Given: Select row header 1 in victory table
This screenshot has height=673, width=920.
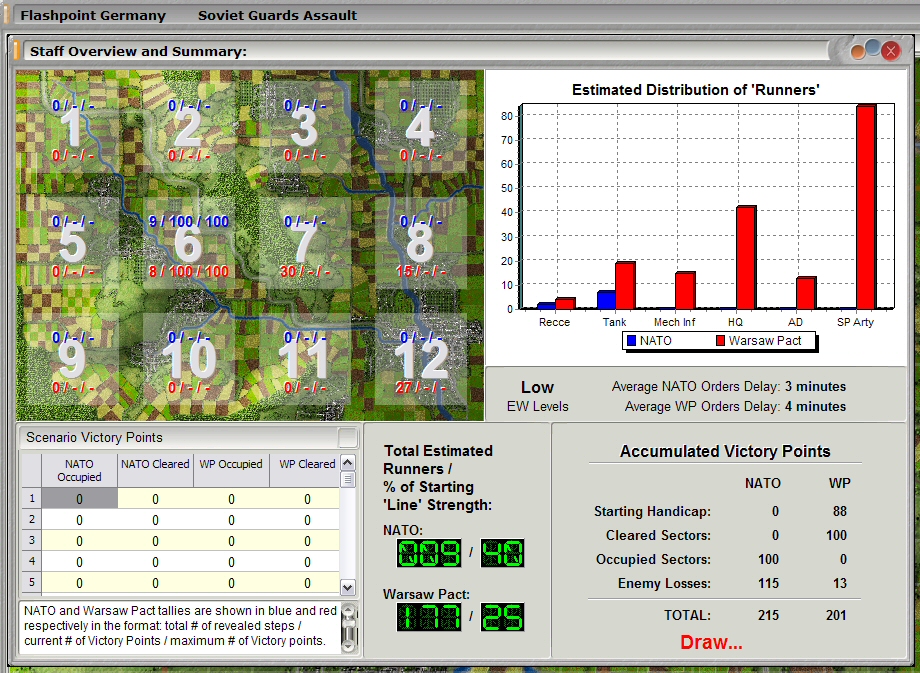Looking at the screenshot, I should (32, 499).
